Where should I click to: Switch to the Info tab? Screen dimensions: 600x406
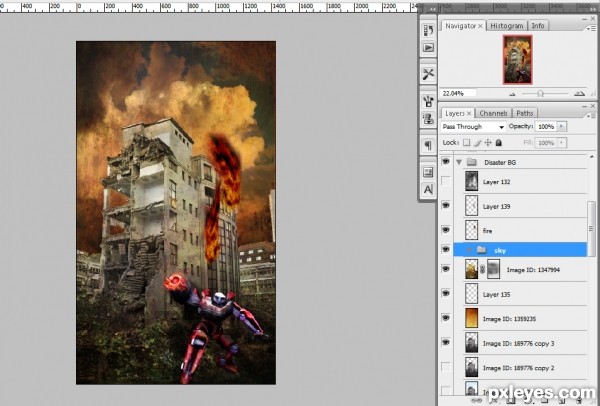point(538,26)
